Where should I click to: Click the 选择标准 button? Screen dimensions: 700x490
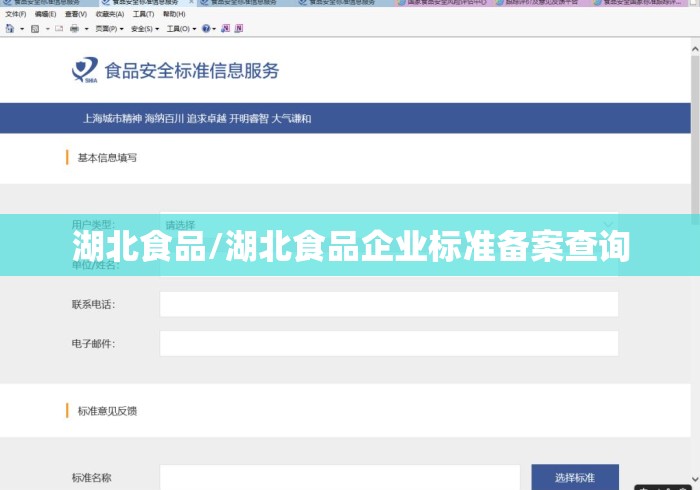coord(575,478)
